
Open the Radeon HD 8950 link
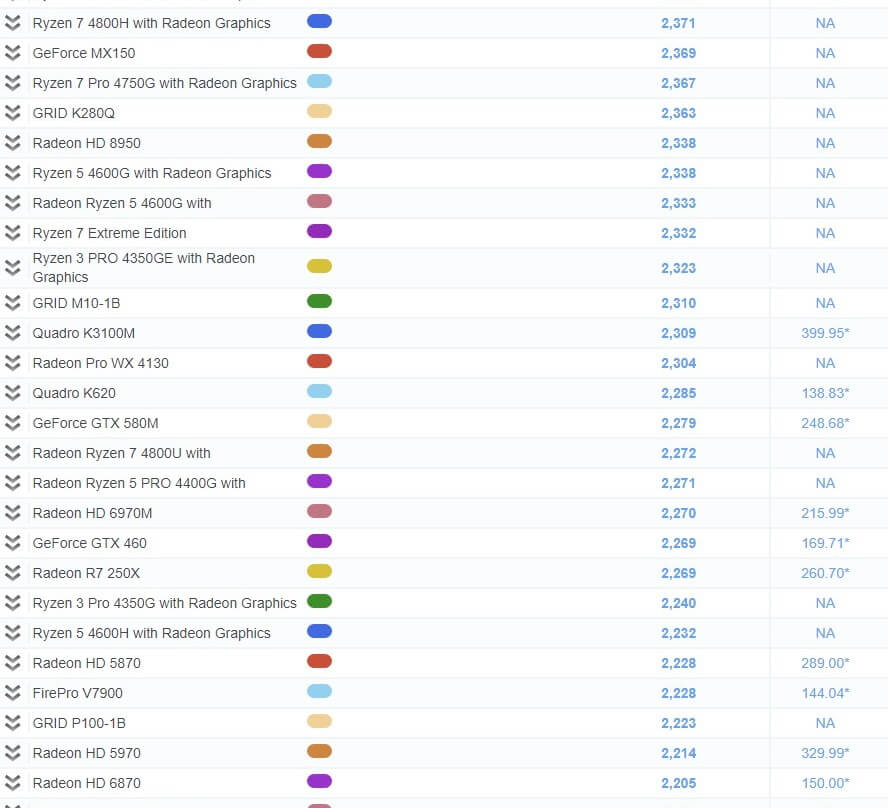pos(87,143)
